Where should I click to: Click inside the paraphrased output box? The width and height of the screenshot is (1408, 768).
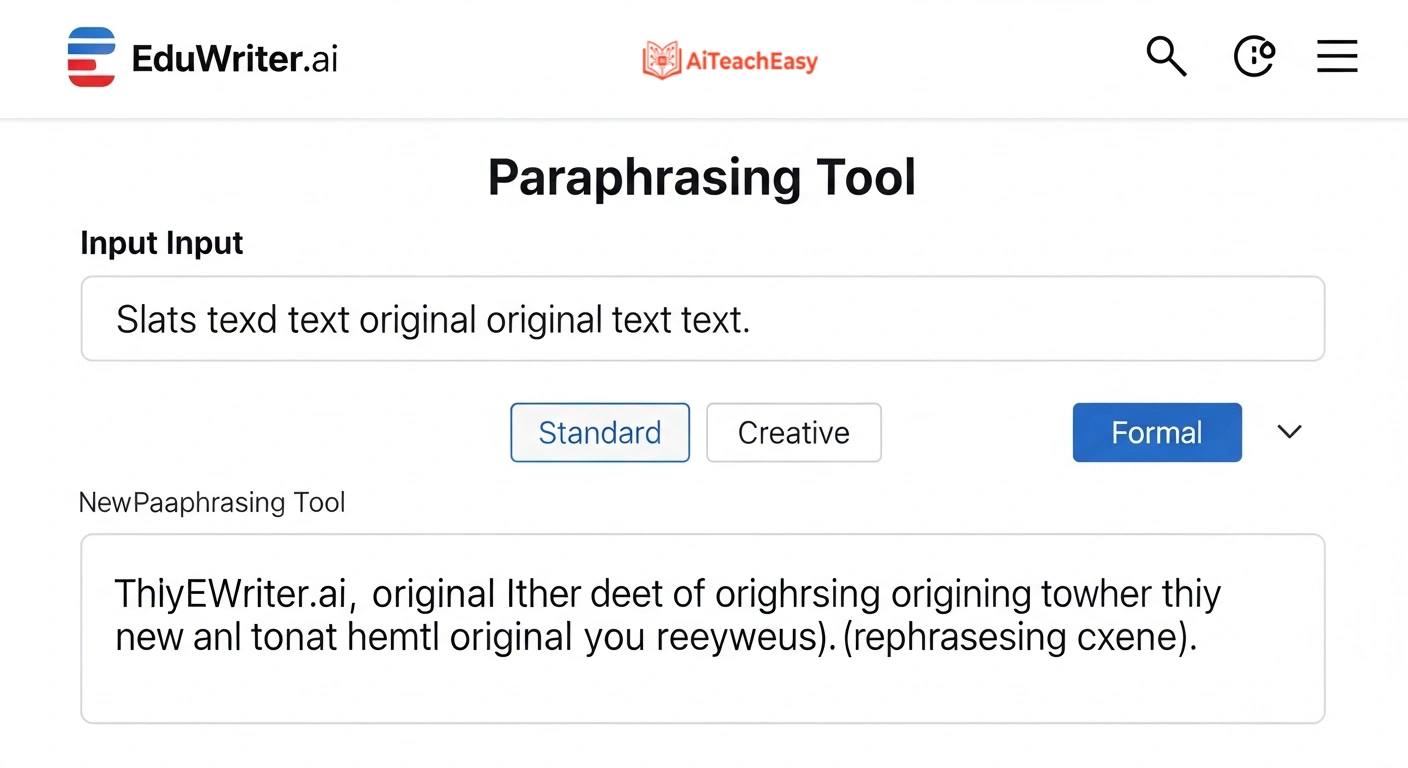coord(702,680)
